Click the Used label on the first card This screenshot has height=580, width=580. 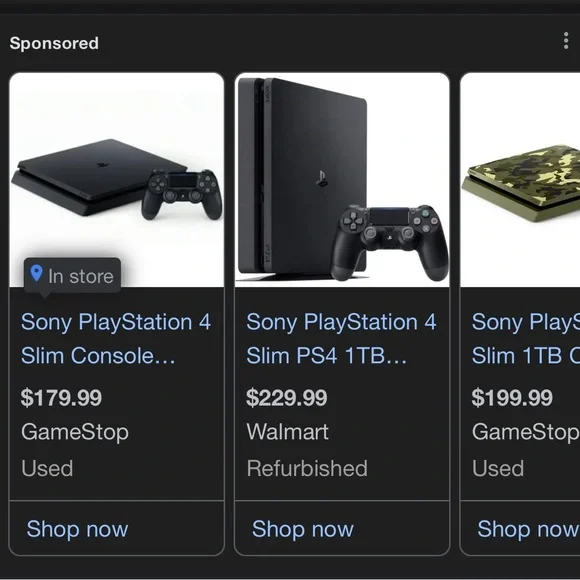coord(47,468)
